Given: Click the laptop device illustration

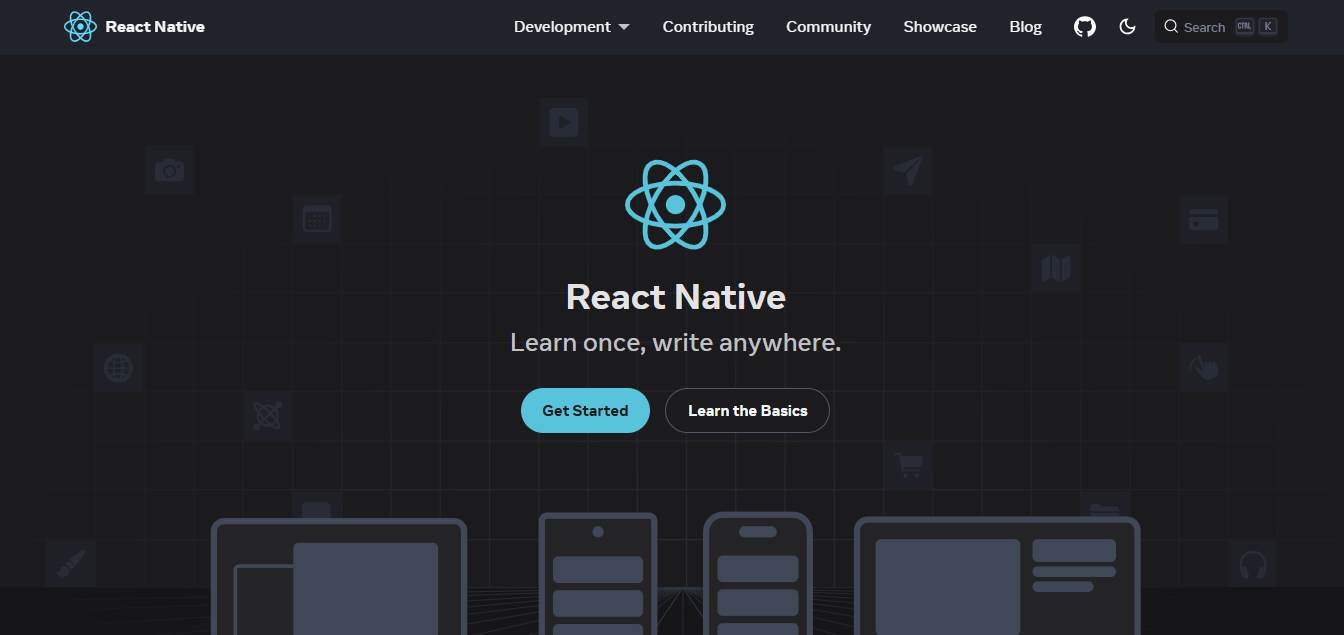Looking at the screenshot, I should (339, 577).
